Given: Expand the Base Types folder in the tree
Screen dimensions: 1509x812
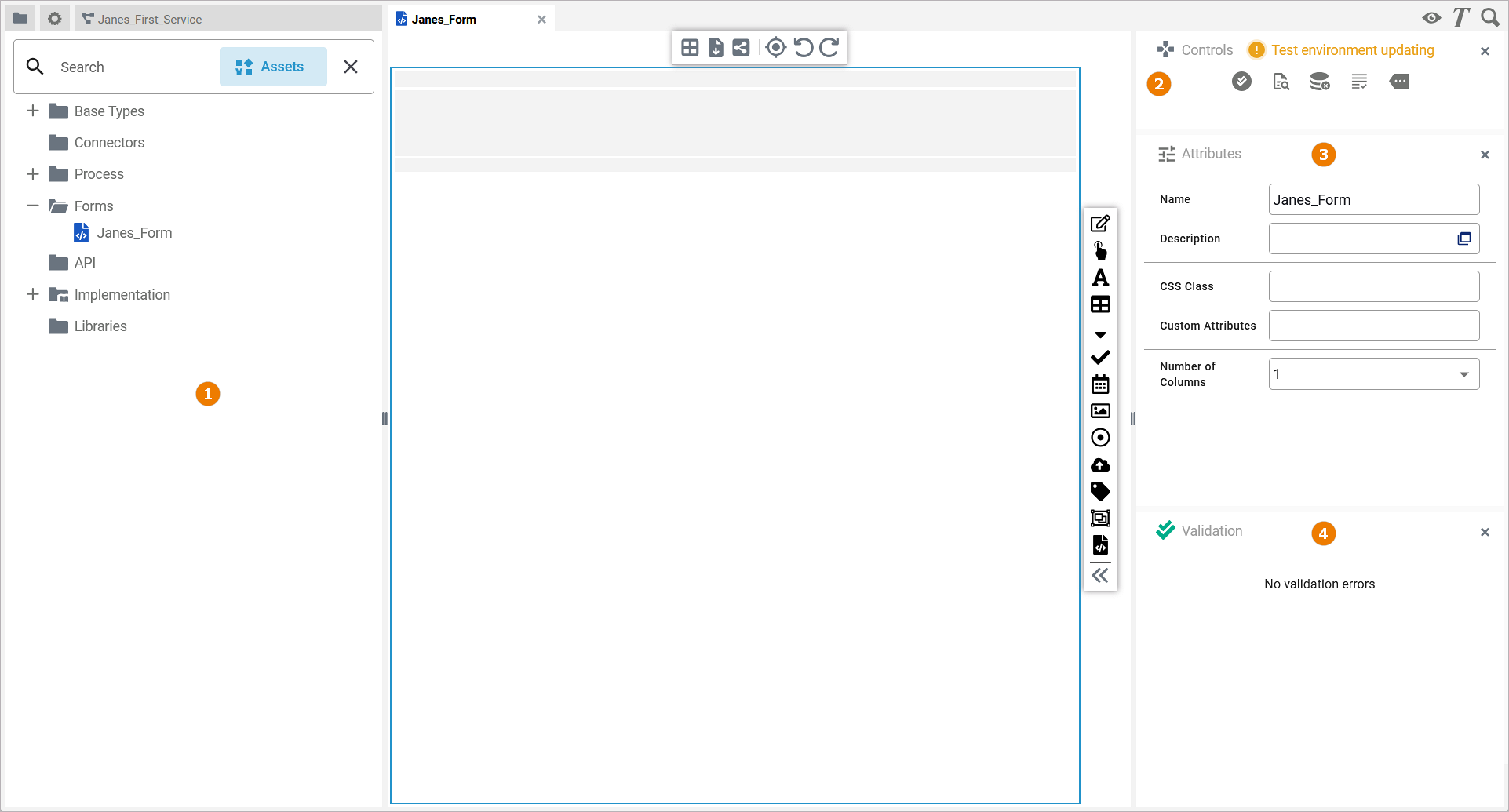Looking at the screenshot, I should point(32,111).
